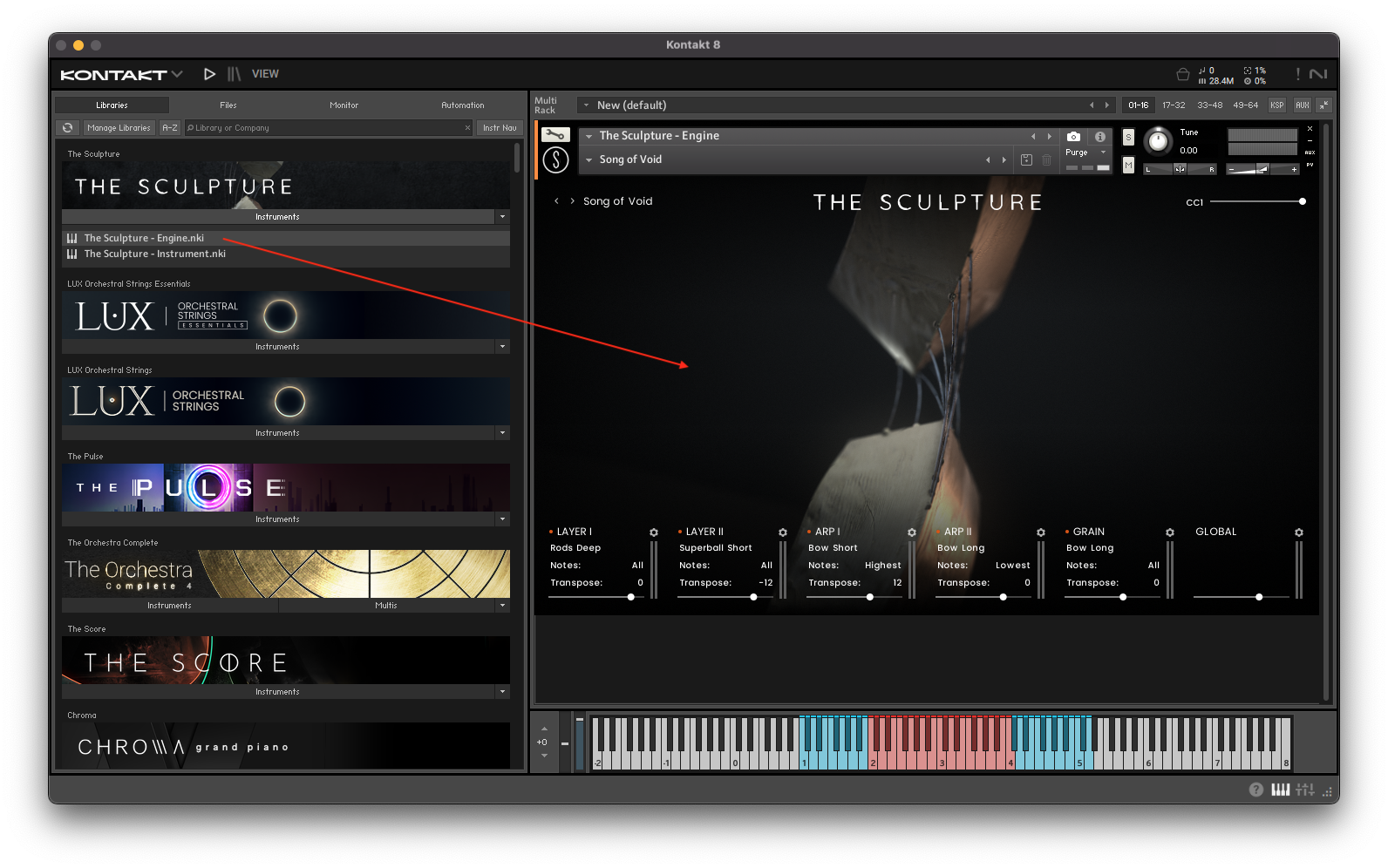Toggle the on-screen keyboard icon

pos(1281,790)
